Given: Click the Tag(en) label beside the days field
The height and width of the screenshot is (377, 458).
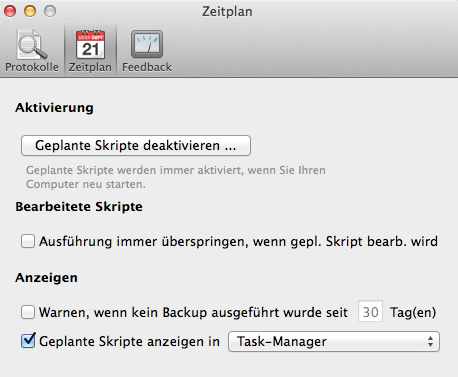Looking at the screenshot, I should point(413,313).
